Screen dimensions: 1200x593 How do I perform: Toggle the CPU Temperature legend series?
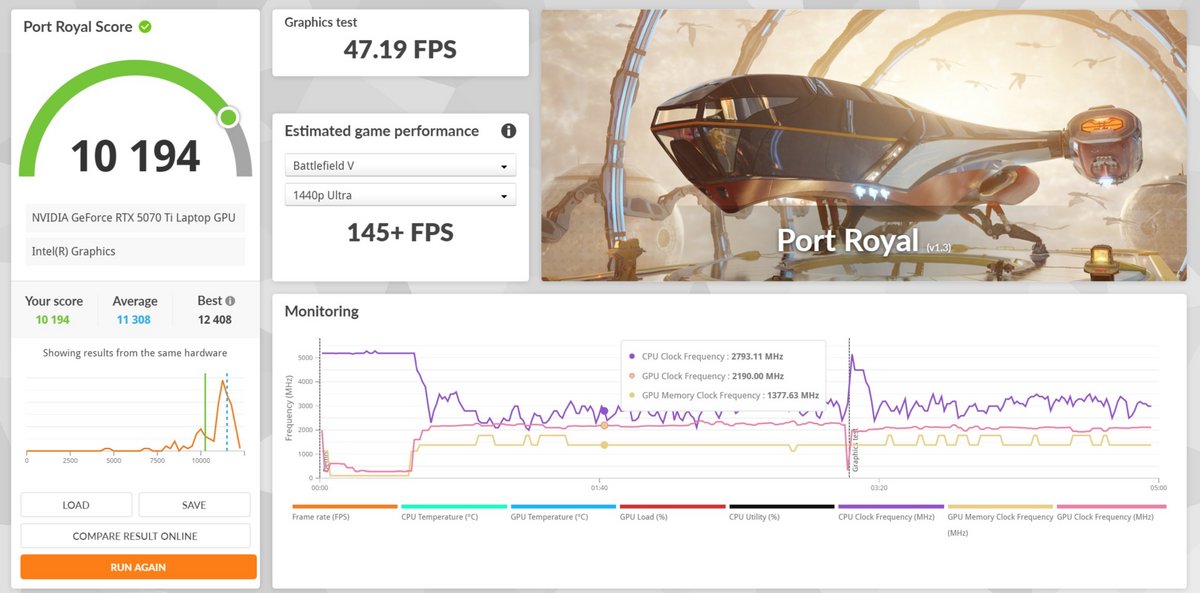[x=453, y=513]
